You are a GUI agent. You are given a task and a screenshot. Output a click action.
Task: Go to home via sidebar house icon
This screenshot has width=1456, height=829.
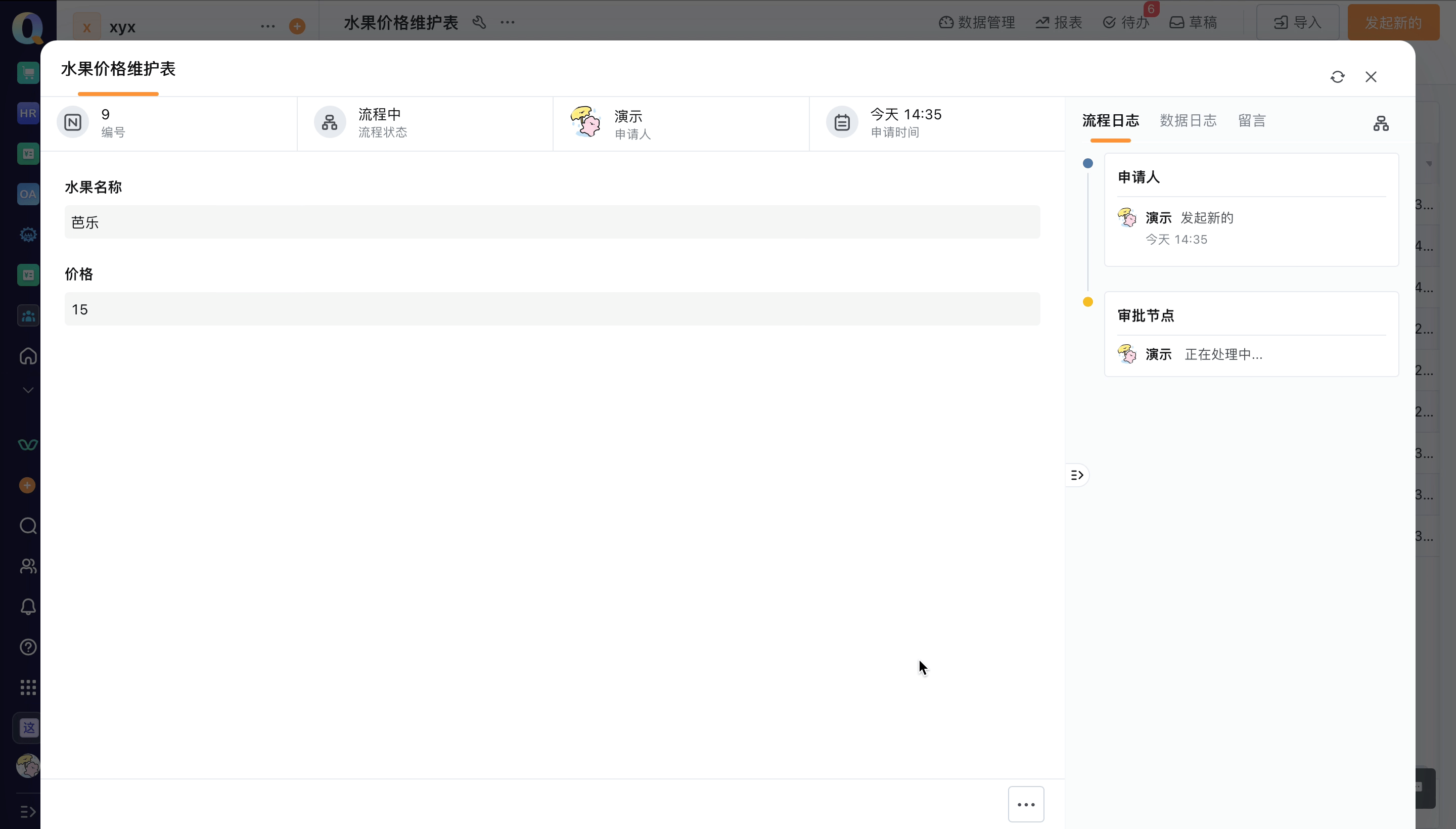point(28,356)
